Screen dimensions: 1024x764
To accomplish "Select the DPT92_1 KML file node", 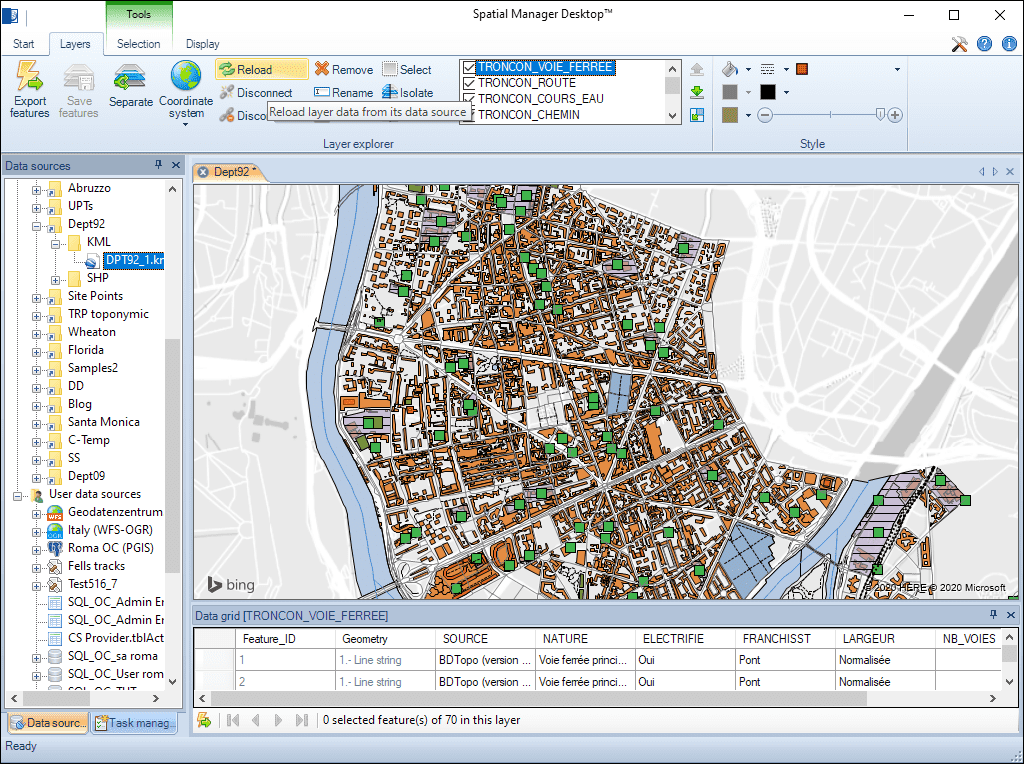I will pyautogui.click(x=134, y=260).
